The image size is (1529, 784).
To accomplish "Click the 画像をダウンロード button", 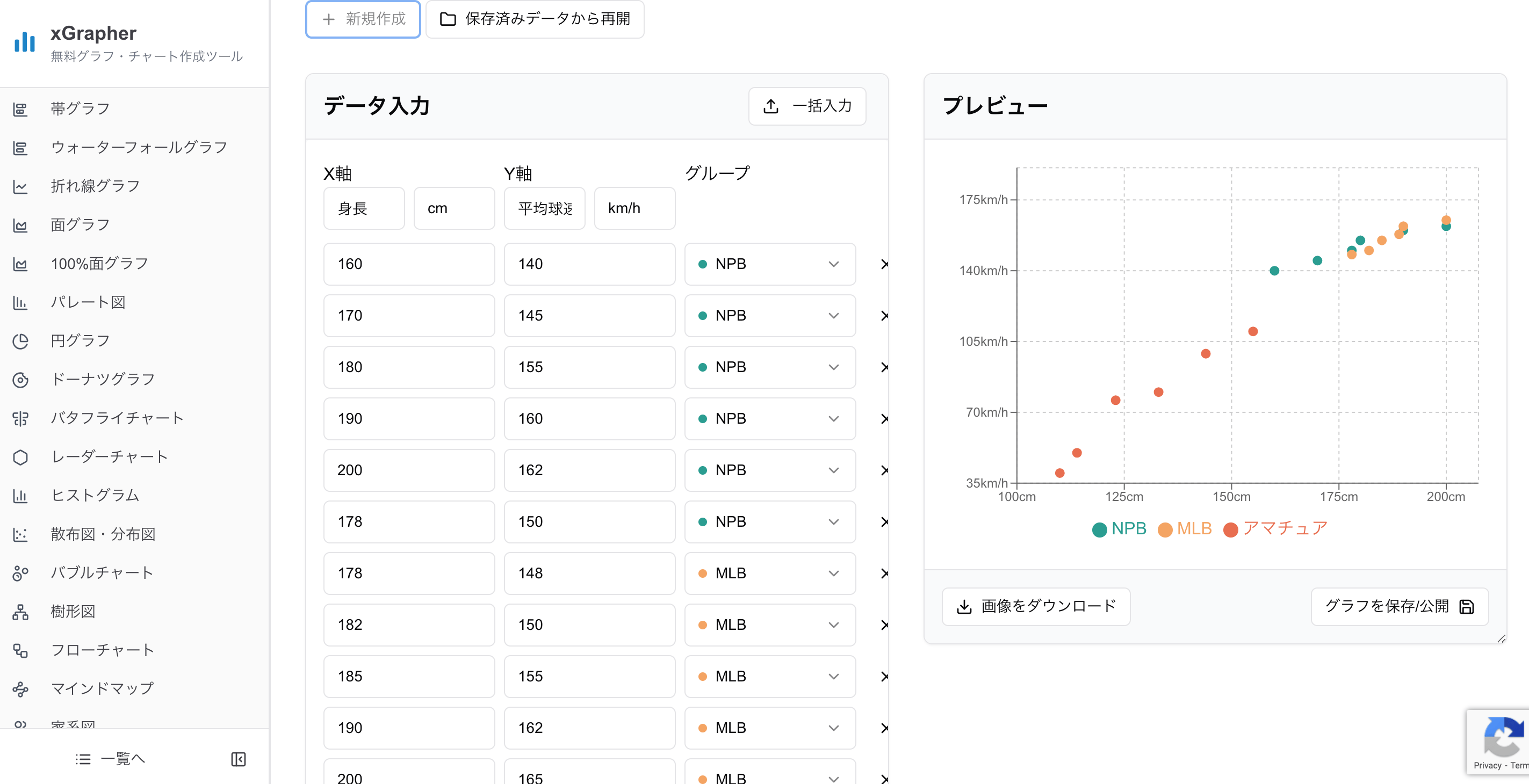I will coord(1035,607).
